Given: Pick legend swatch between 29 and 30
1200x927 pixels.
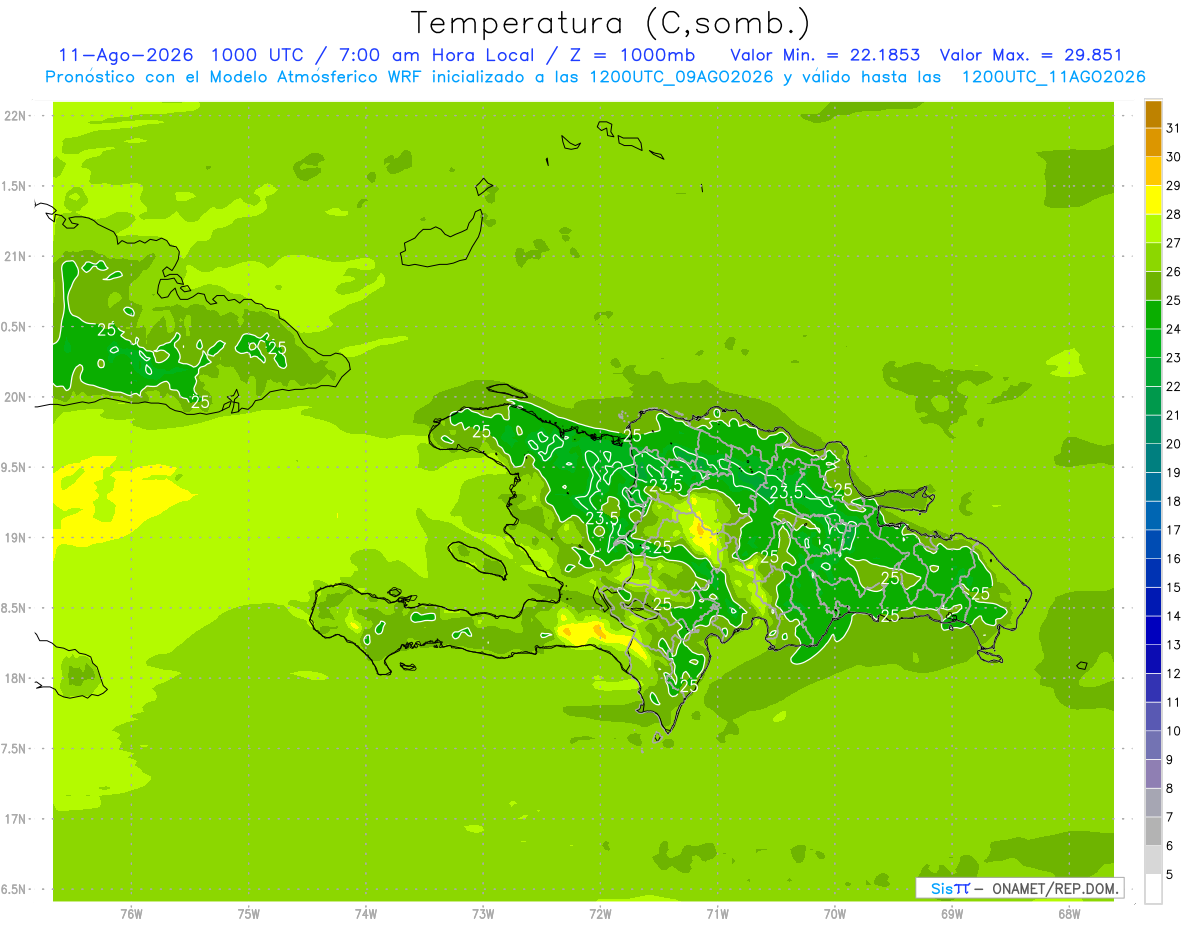Looking at the screenshot, I should point(1153,172).
